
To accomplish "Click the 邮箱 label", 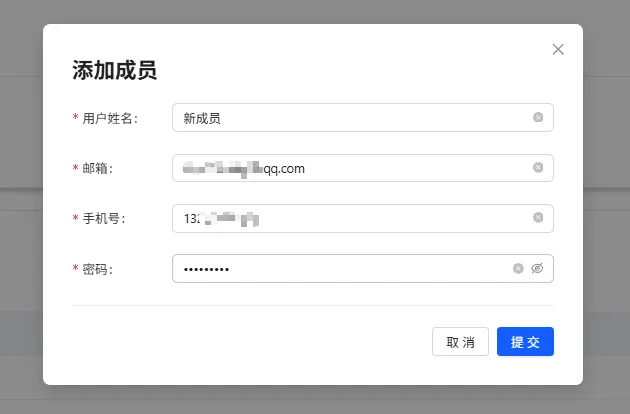I will tap(98, 168).
